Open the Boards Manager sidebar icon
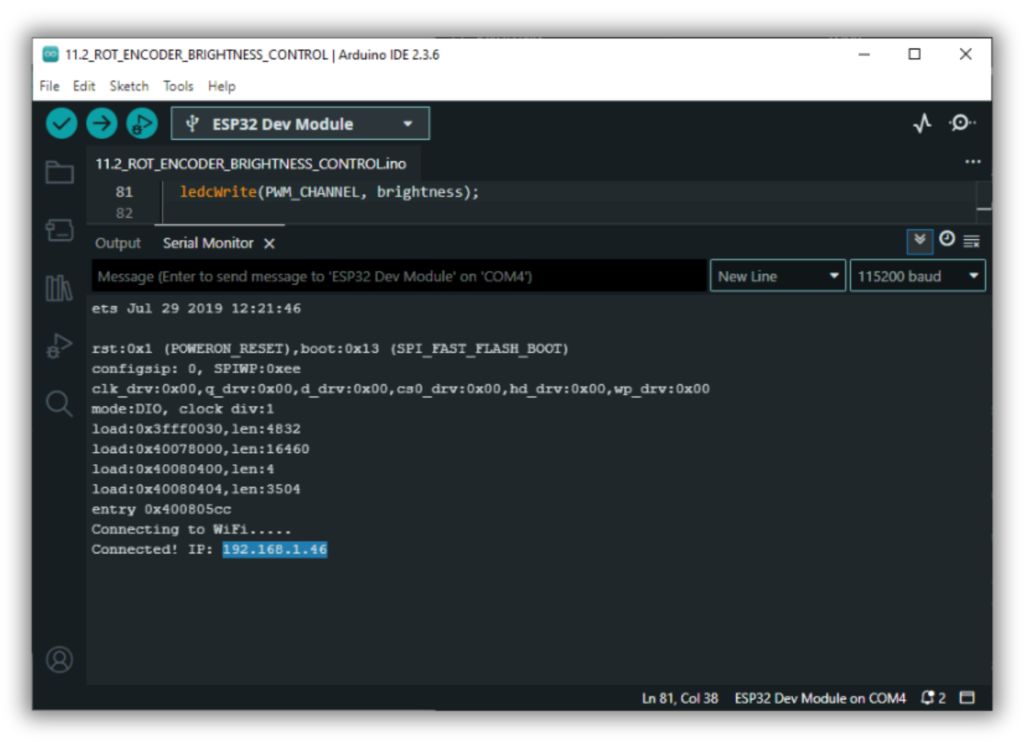The width and height of the screenshot is (1024, 748). (59, 230)
